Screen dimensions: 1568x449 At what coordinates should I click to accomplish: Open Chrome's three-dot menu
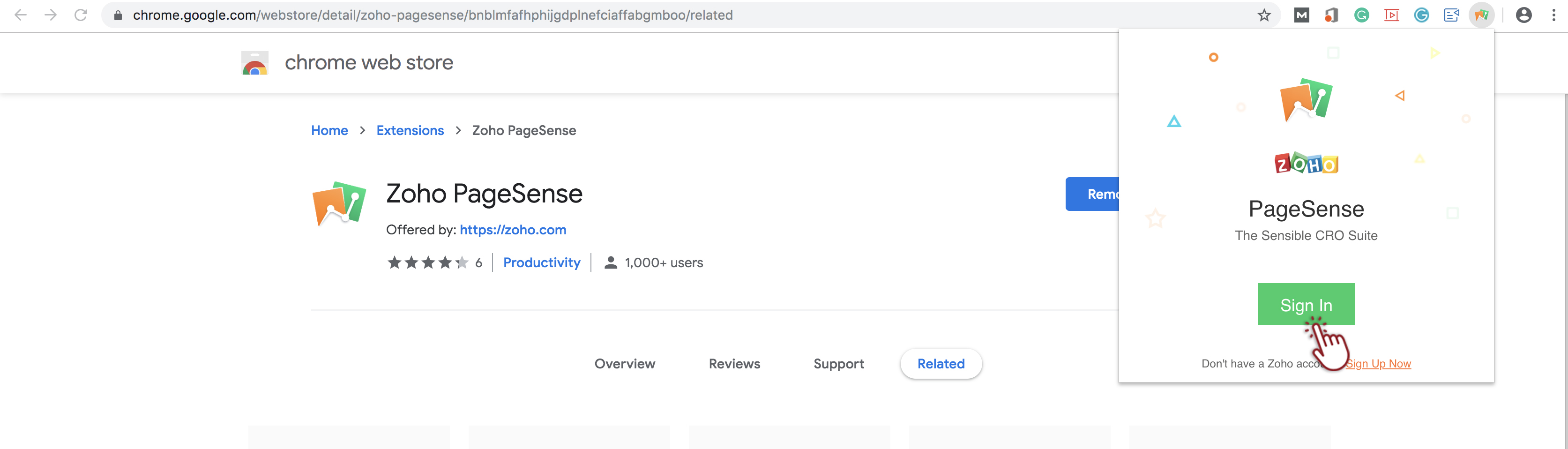pyautogui.click(x=1553, y=15)
